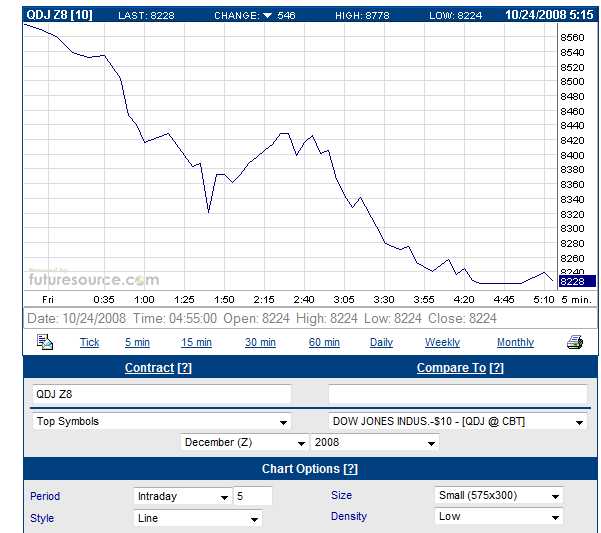This screenshot has width=601, height=533.
Task: Choose the 60 min interval
Action: tap(324, 342)
